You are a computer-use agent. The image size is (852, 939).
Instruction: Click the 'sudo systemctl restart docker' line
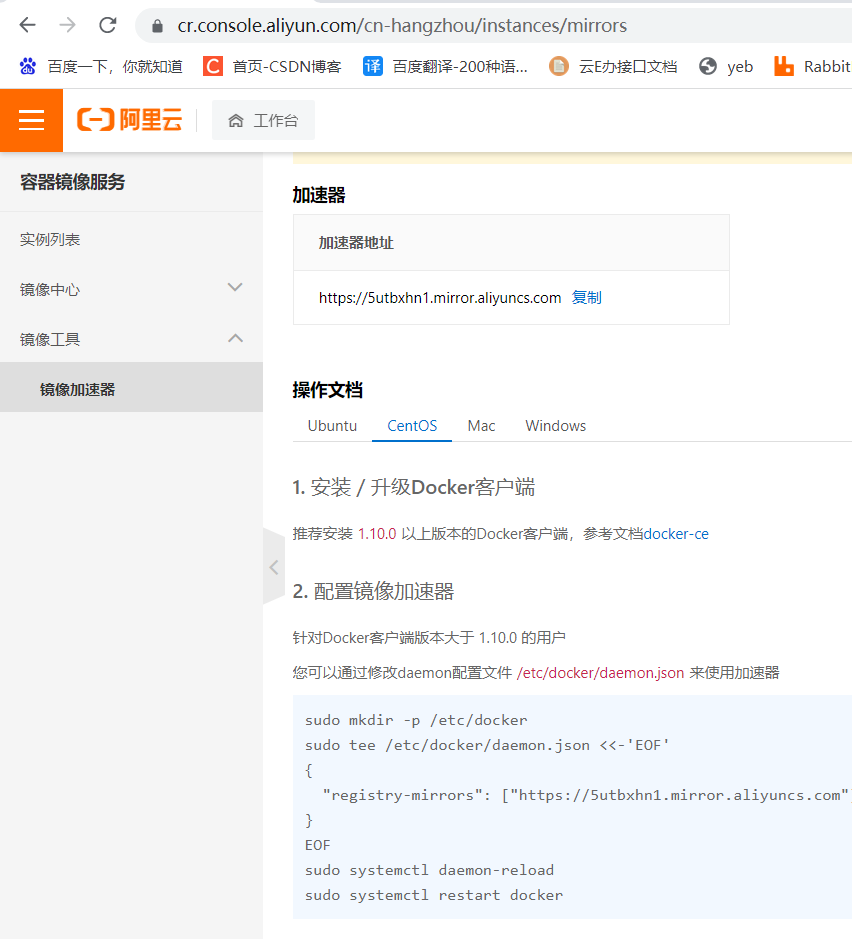[x=434, y=895]
